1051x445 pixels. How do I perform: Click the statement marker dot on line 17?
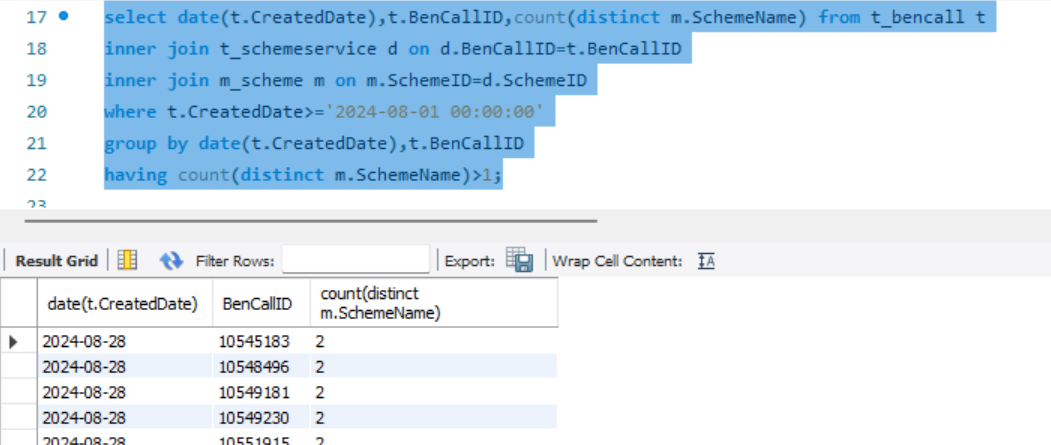click(63, 15)
